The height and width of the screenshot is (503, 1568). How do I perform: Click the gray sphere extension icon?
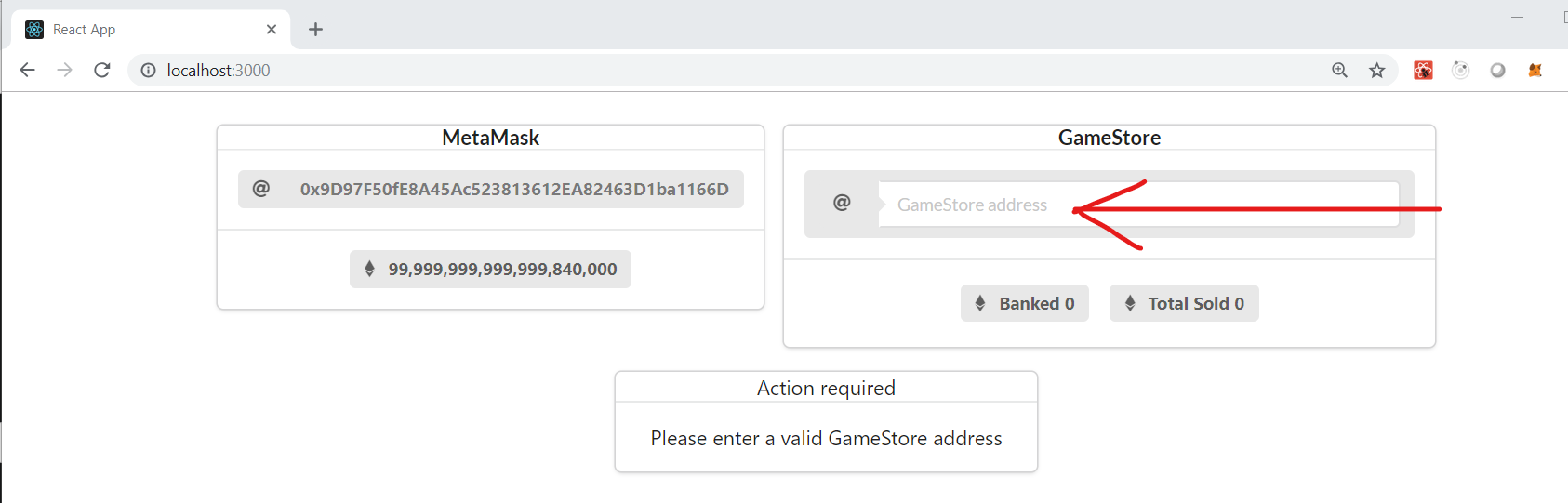point(1497,70)
